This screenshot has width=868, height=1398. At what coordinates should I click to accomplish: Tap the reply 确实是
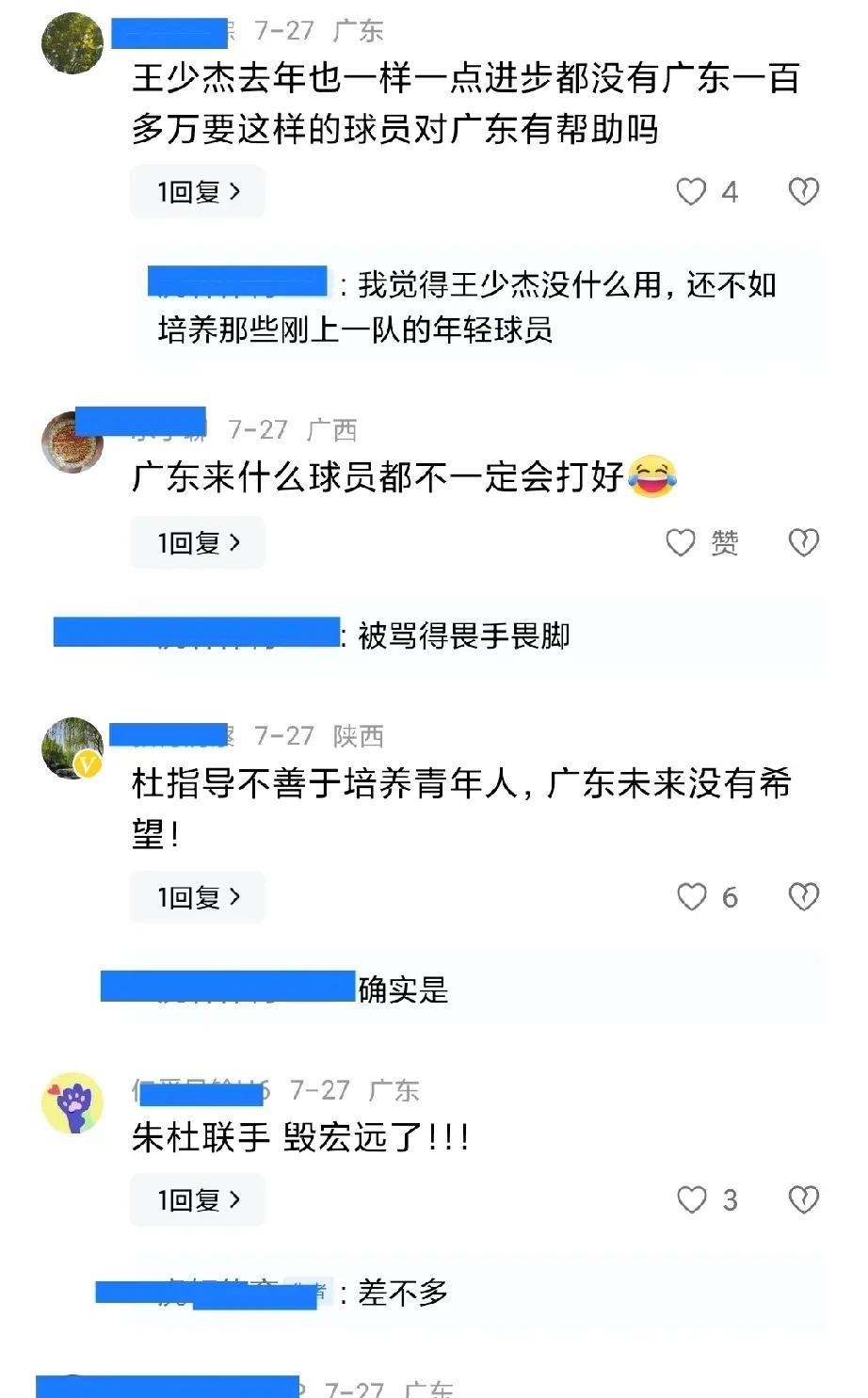click(x=403, y=989)
